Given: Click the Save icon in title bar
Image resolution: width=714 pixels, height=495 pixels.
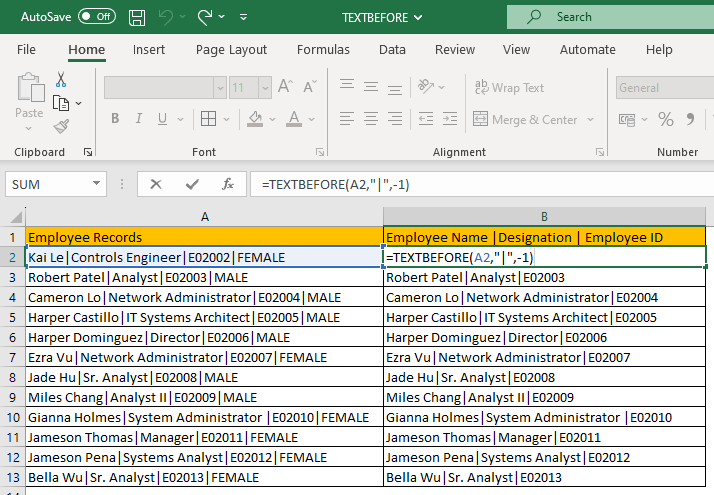Looking at the screenshot, I should 137,17.
